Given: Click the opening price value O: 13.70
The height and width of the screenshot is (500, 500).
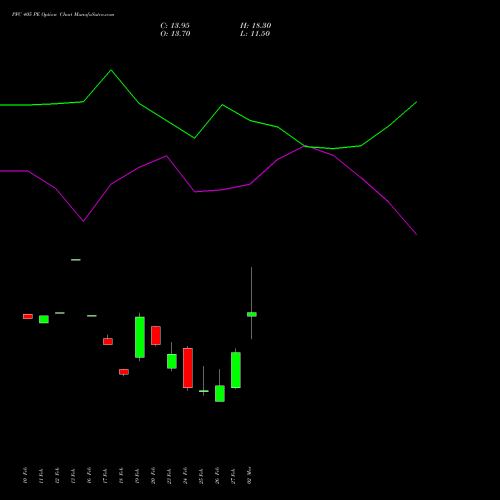Looking at the screenshot, I should 175,34.
